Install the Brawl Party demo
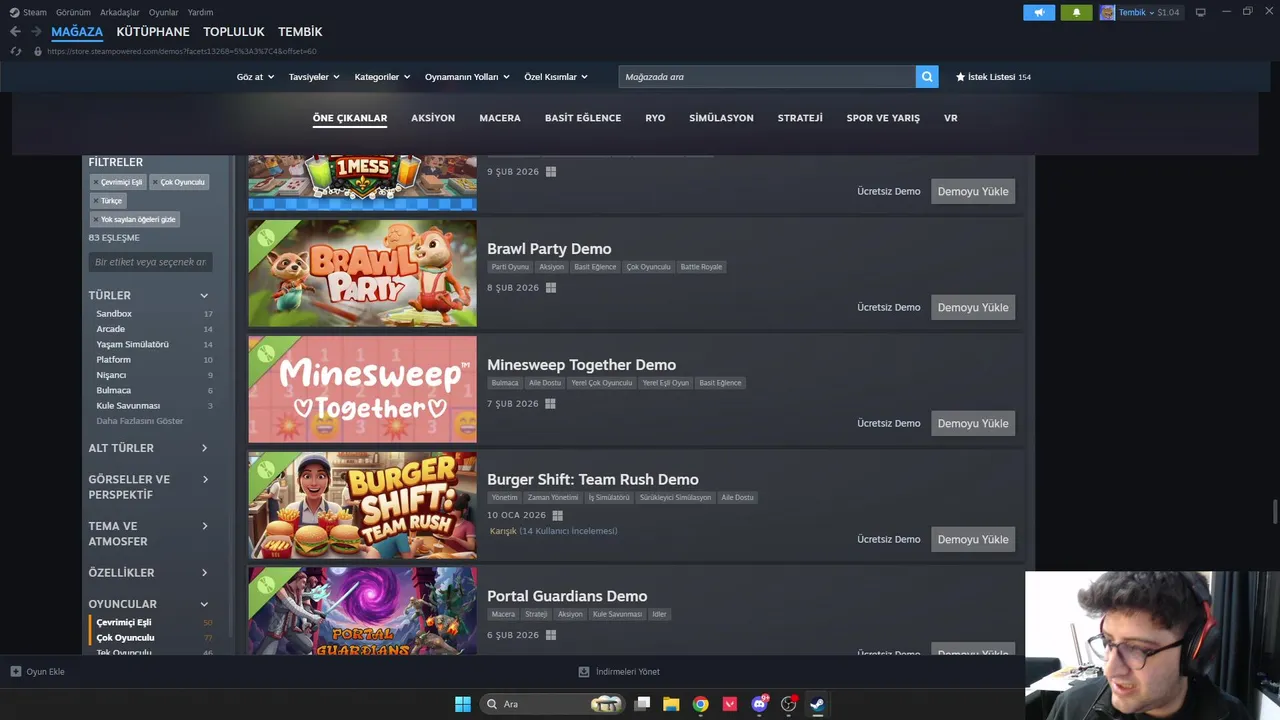Image resolution: width=1280 pixels, height=720 pixels. point(973,307)
